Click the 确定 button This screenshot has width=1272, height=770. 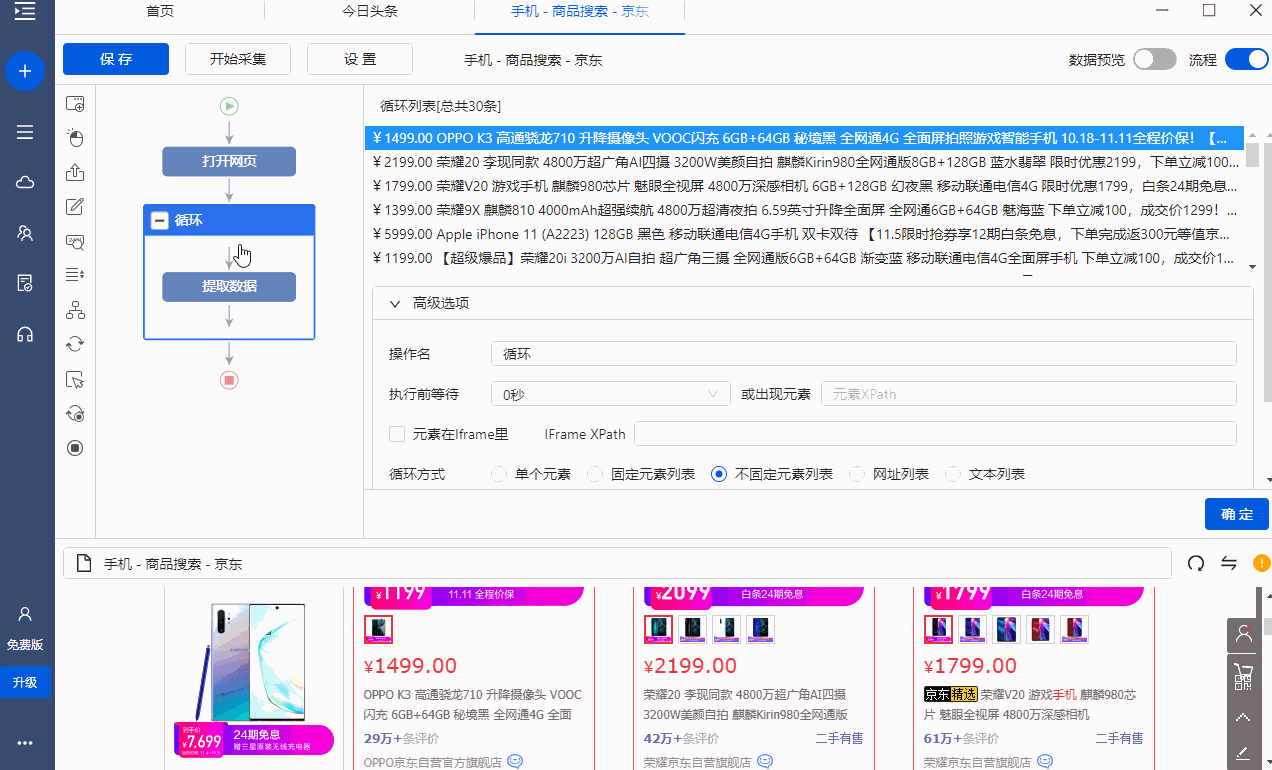point(1237,514)
